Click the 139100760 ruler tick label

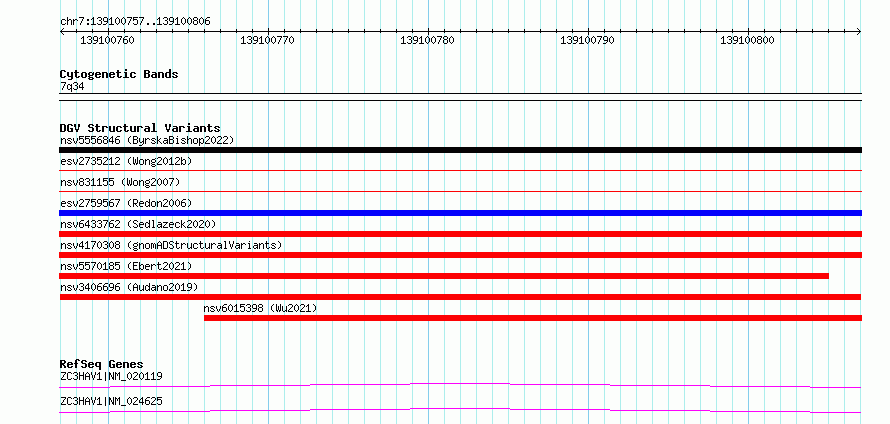tap(108, 40)
